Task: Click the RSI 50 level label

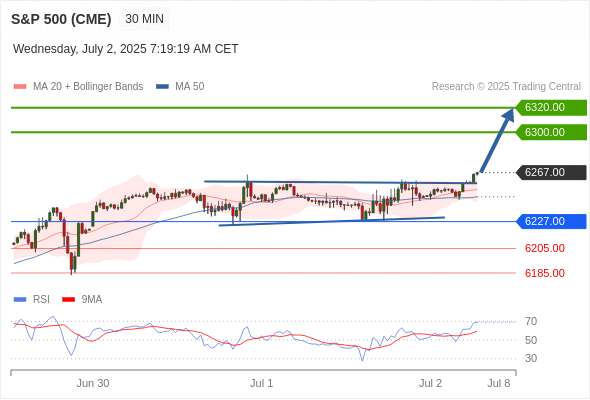Action: point(531,340)
